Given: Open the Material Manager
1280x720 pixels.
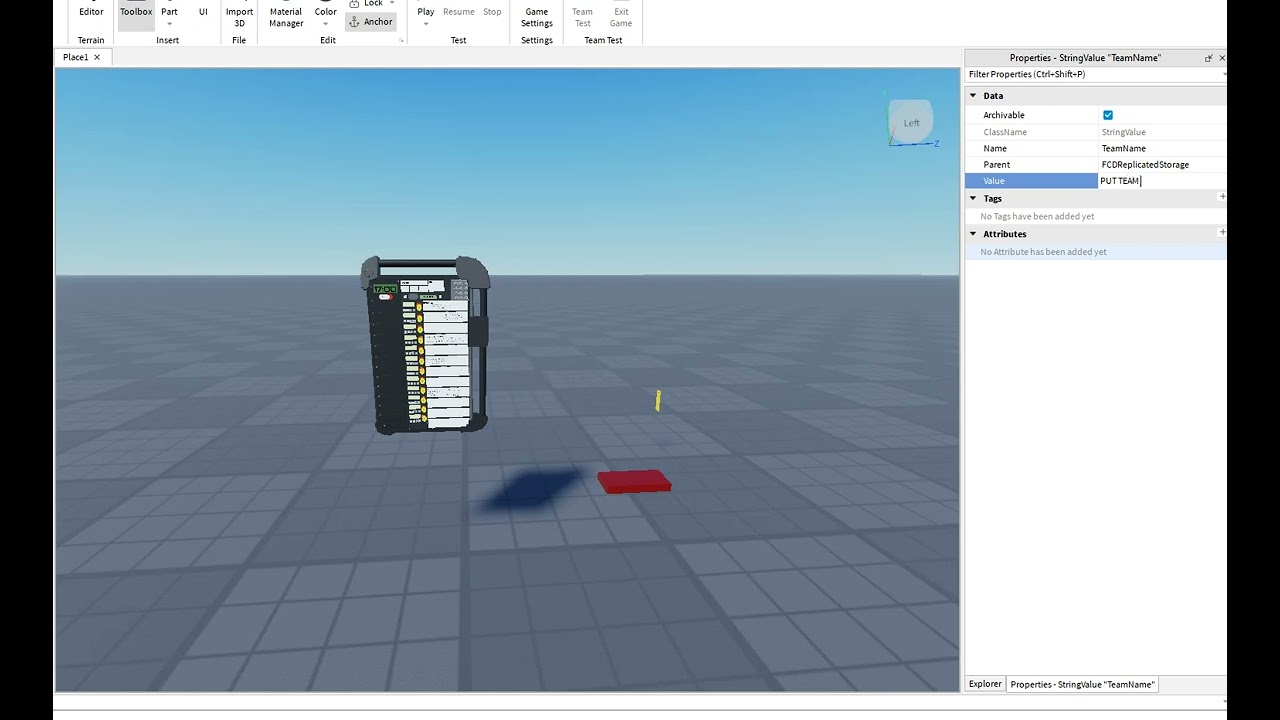Looking at the screenshot, I should tap(286, 16).
